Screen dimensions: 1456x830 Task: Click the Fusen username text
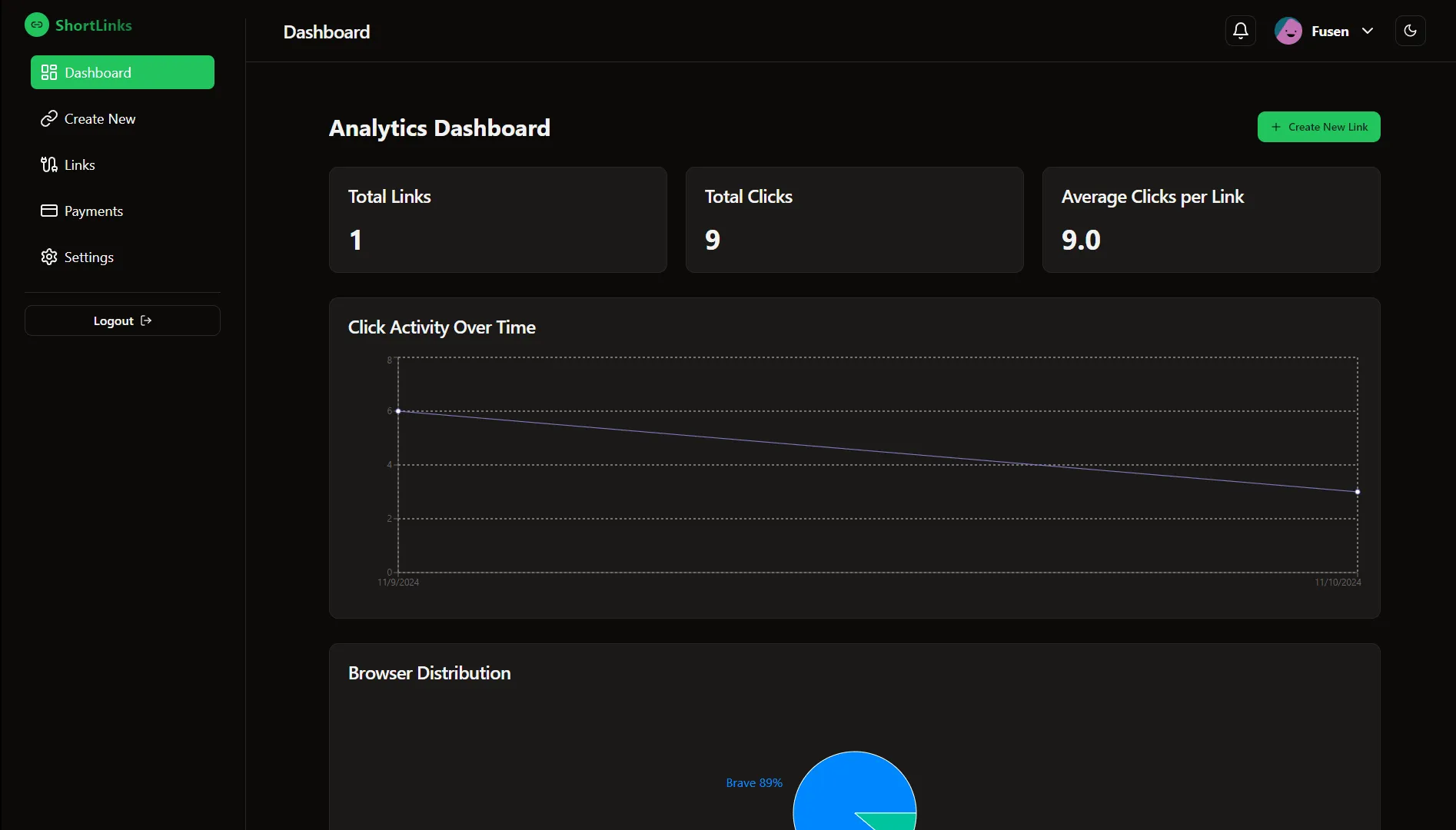click(x=1330, y=32)
